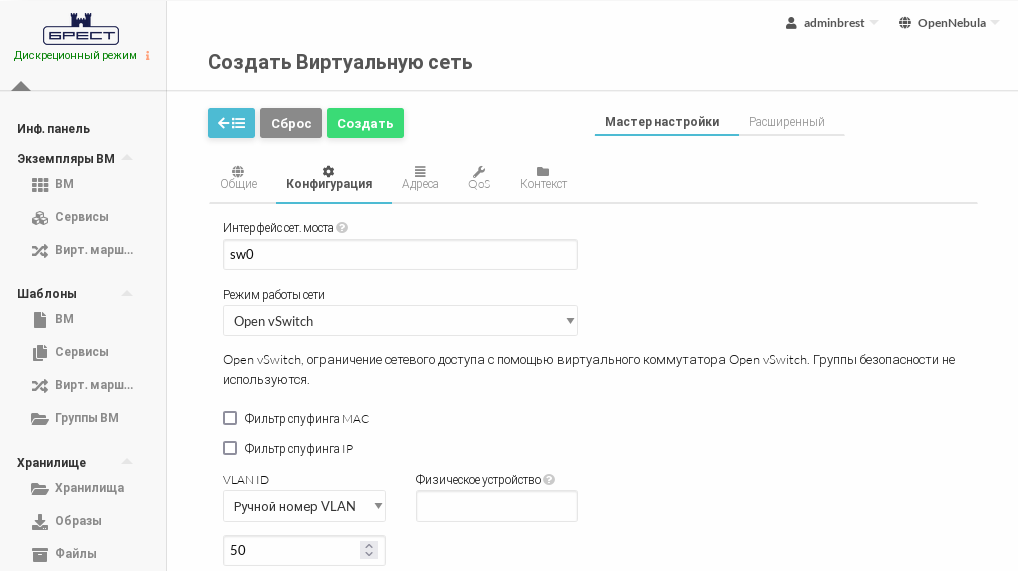This screenshot has width=1018, height=571.
Task: Go to the Общие tab
Action: pos(238,178)
